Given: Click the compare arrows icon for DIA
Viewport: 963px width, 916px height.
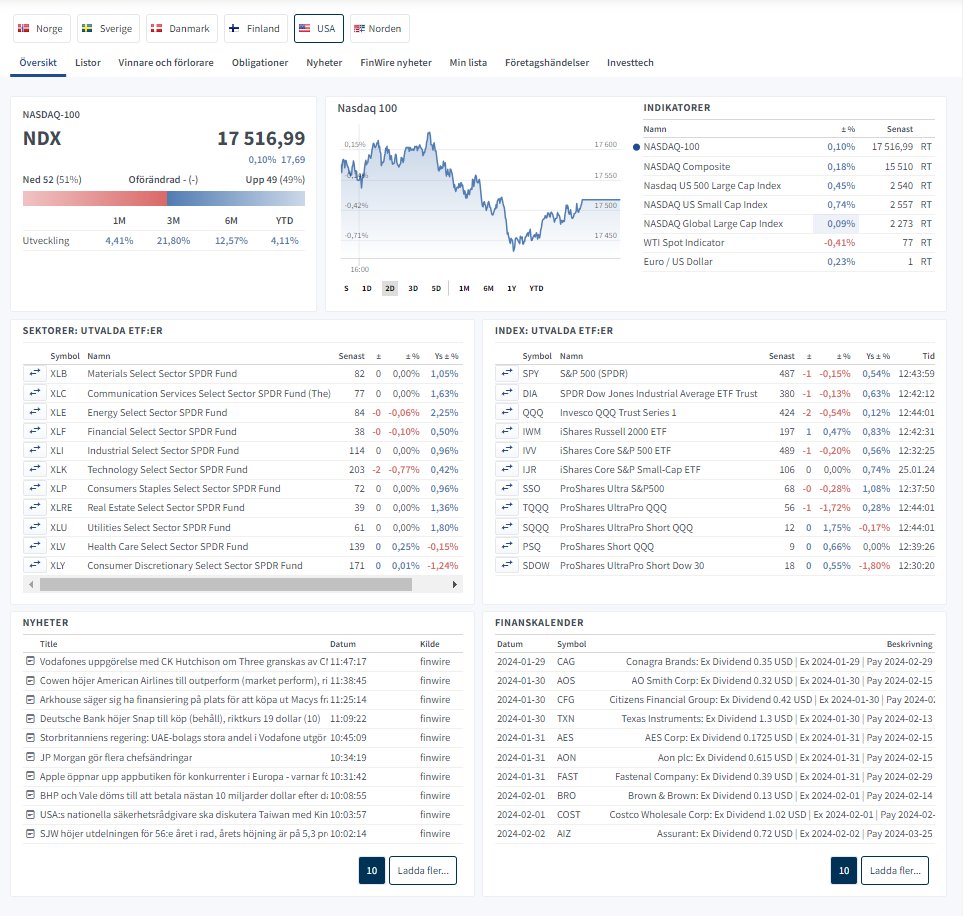Looking at the screenshot, I should (x=507, y=393).
